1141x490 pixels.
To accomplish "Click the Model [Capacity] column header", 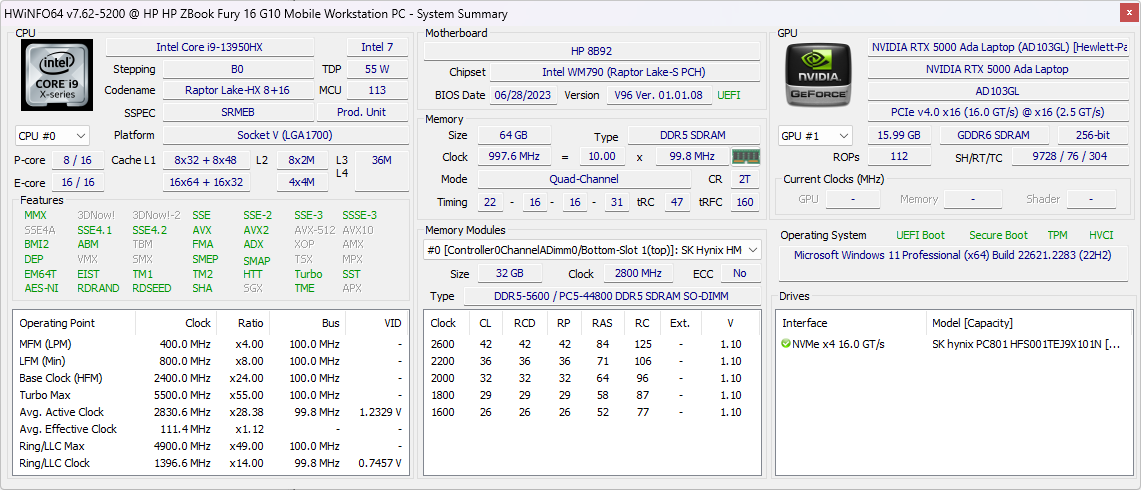I will (x=972, y=323).
